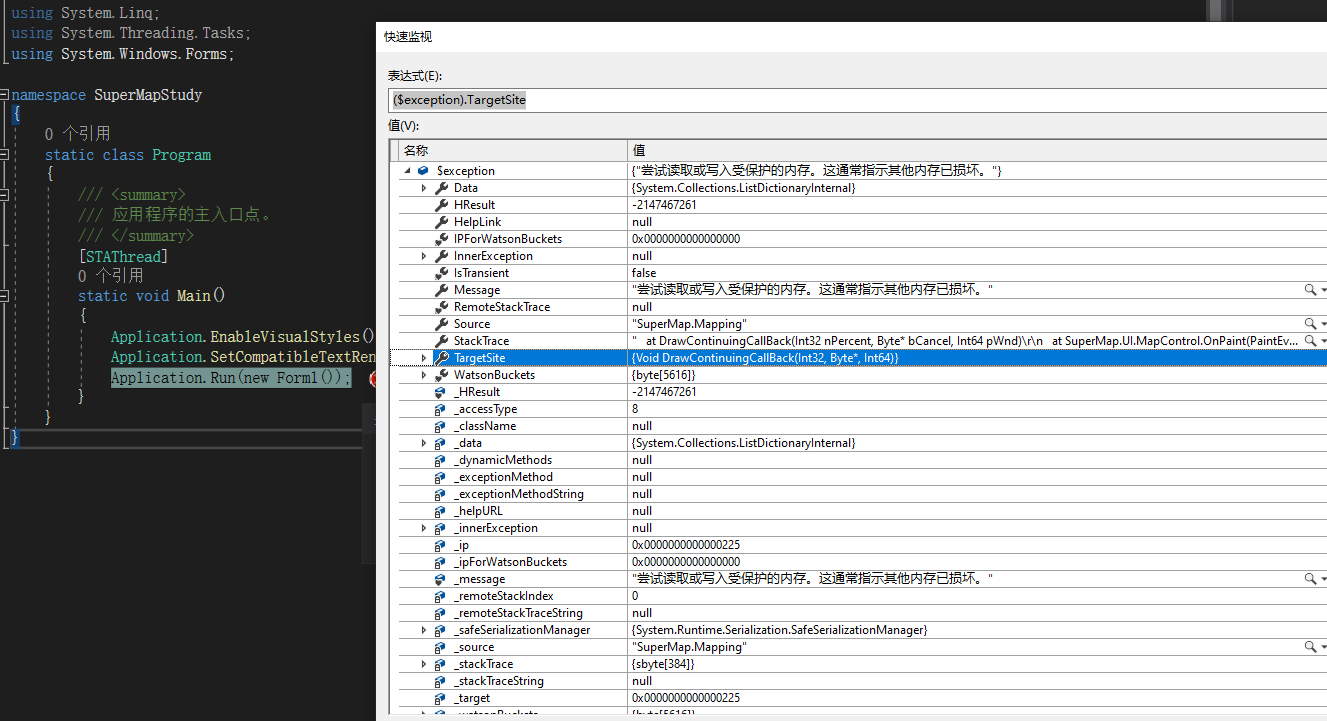
Task: Click the _className field icon
Action: point(441,426)
